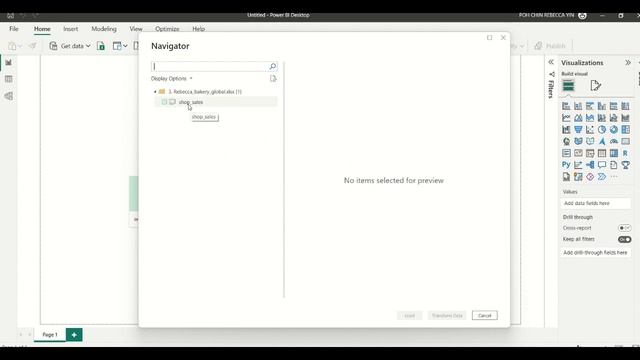Viewport: 640px width, 360px height.
Task: Select the Area chart visual
Action: pyautogui.click(x=578, y=118)
